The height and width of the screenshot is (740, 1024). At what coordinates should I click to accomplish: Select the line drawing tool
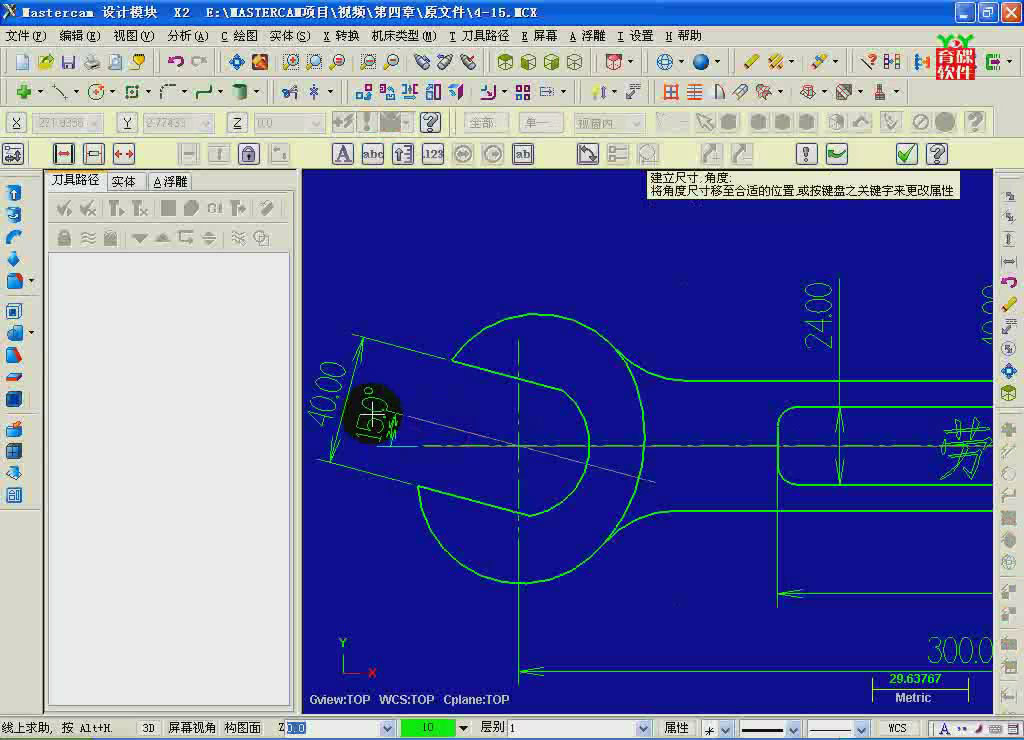(x=60, y=92)
